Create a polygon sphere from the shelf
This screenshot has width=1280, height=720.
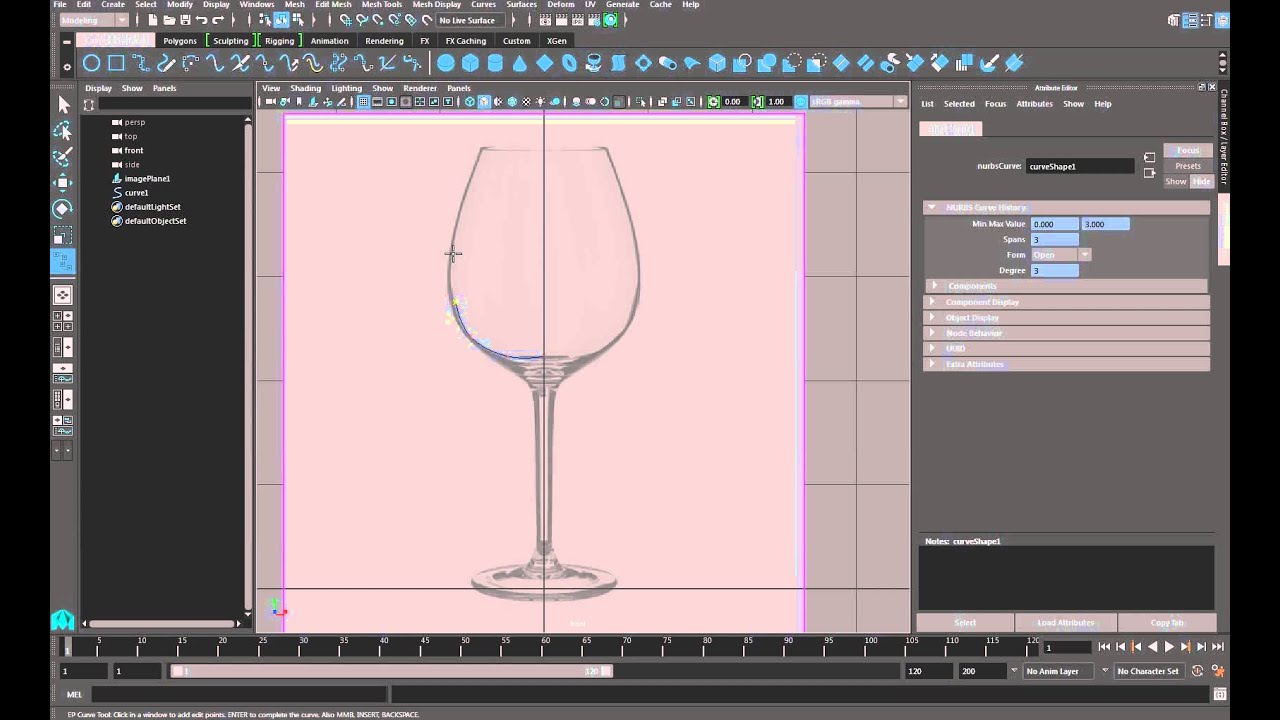(x=446, y=63)
